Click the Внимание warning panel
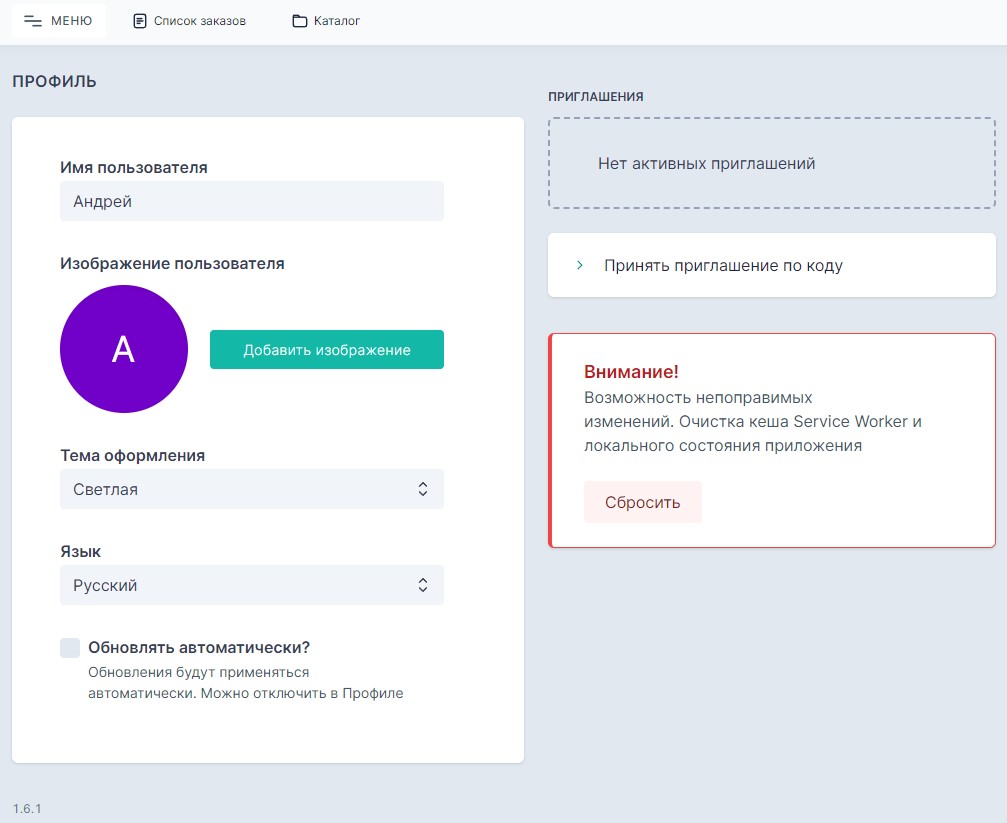The height and width of the screenshot is (823, 1007). (x=770, y=441)
